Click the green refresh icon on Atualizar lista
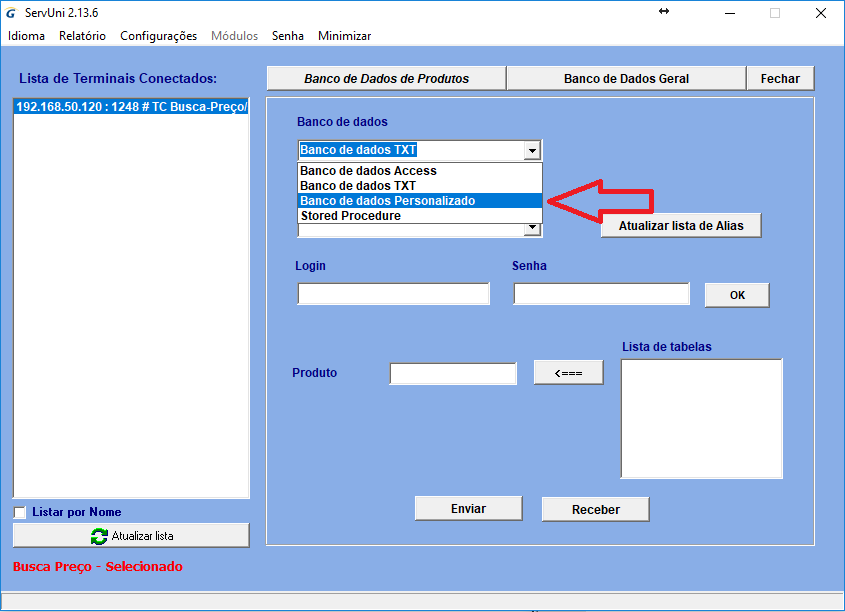This screenshot has width=845, height=612. [99, 536]
